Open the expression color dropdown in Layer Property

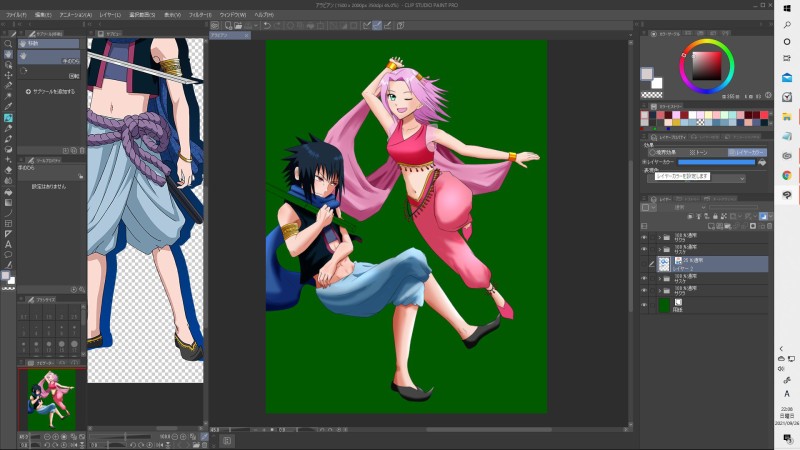coord(696,178)
